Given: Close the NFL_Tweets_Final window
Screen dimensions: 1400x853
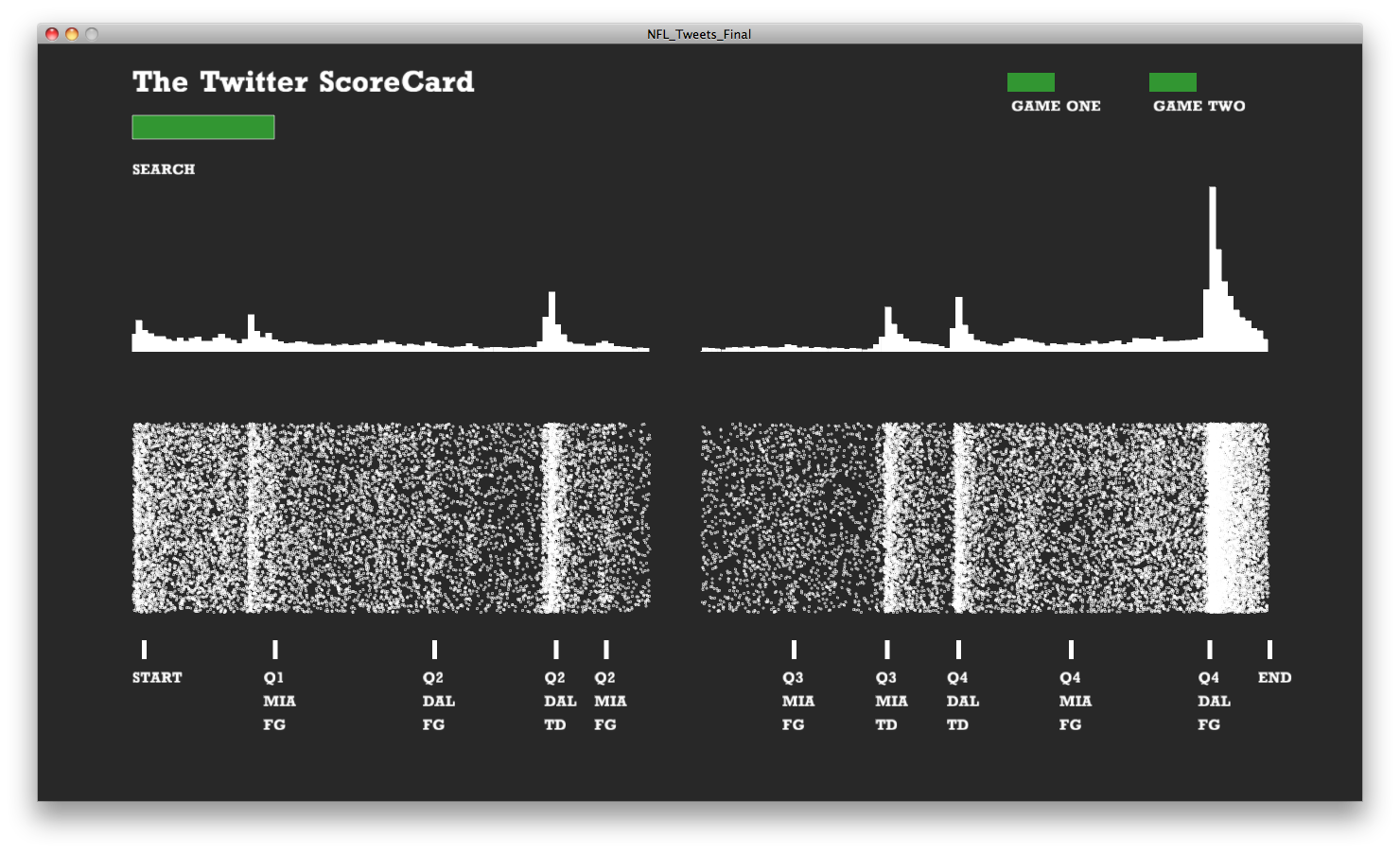Looking at the screenshot, I should pyautogui.click(x=52, y=34).
